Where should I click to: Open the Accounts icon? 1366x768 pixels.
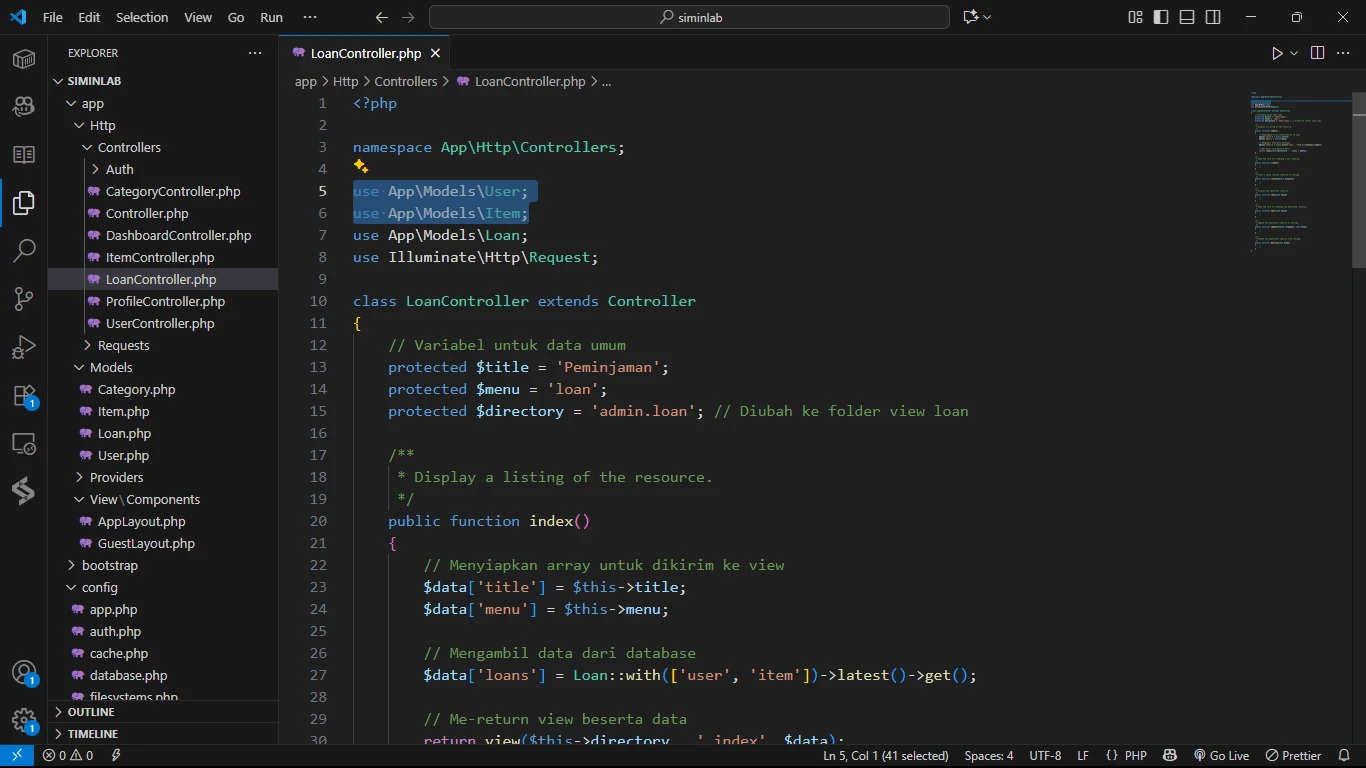pyautogui.click(x=24, y=672)
